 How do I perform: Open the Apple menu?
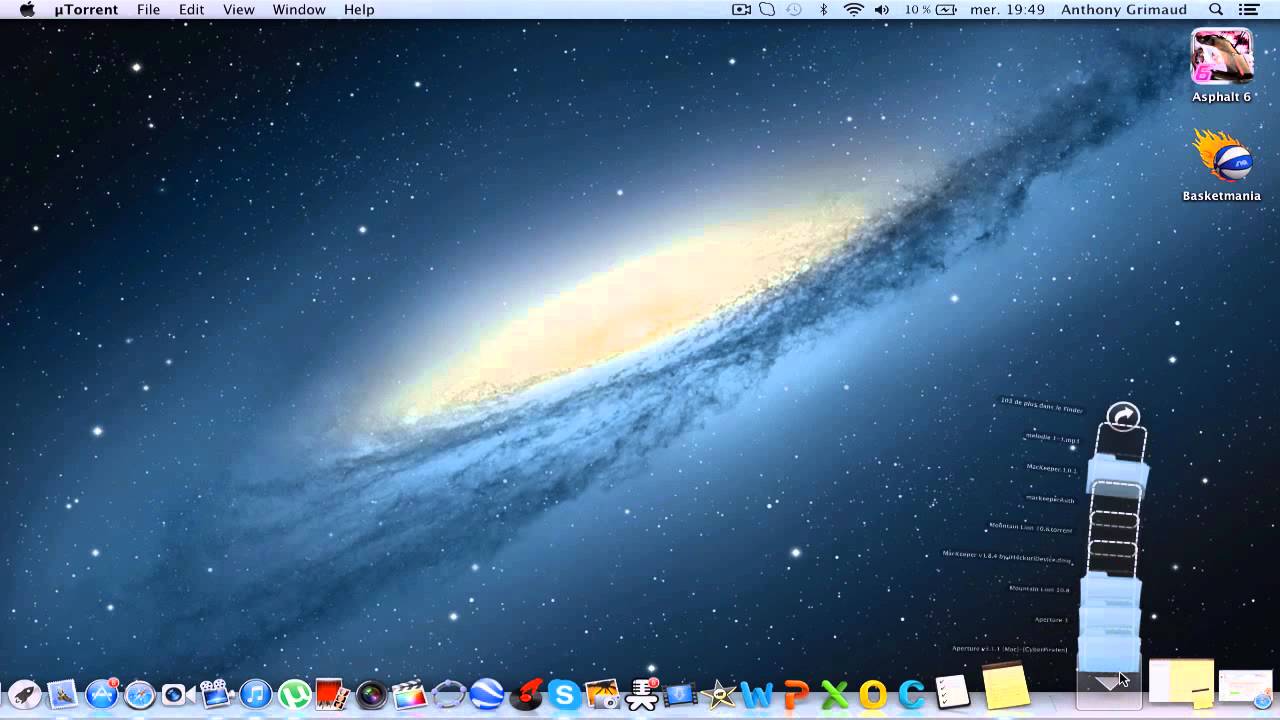27,9
